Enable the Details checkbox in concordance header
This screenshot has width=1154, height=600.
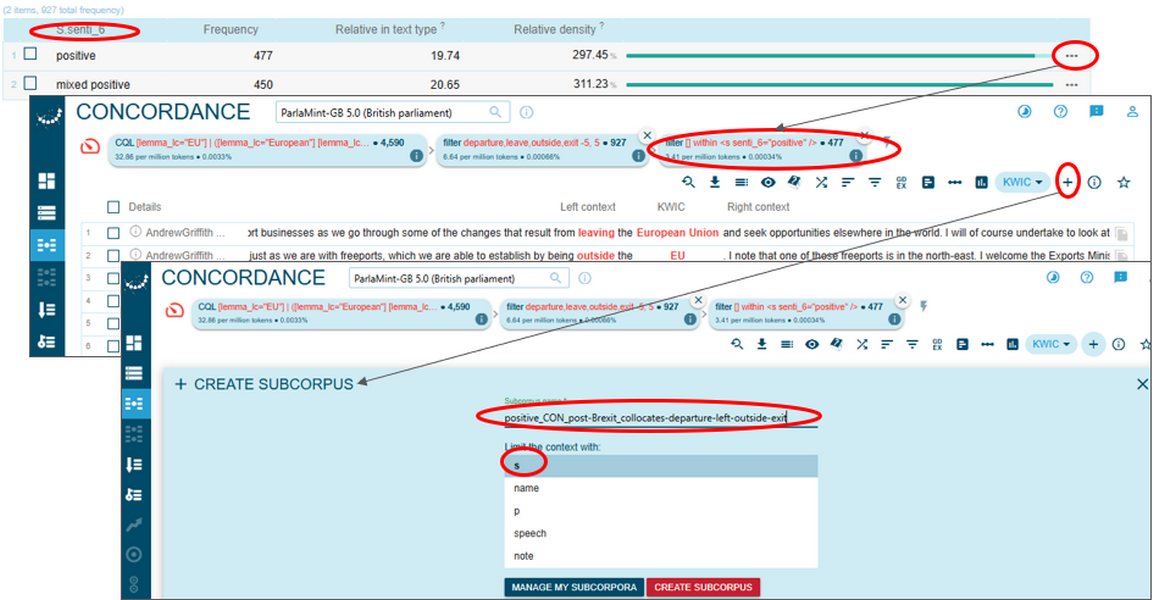(114, 207)
